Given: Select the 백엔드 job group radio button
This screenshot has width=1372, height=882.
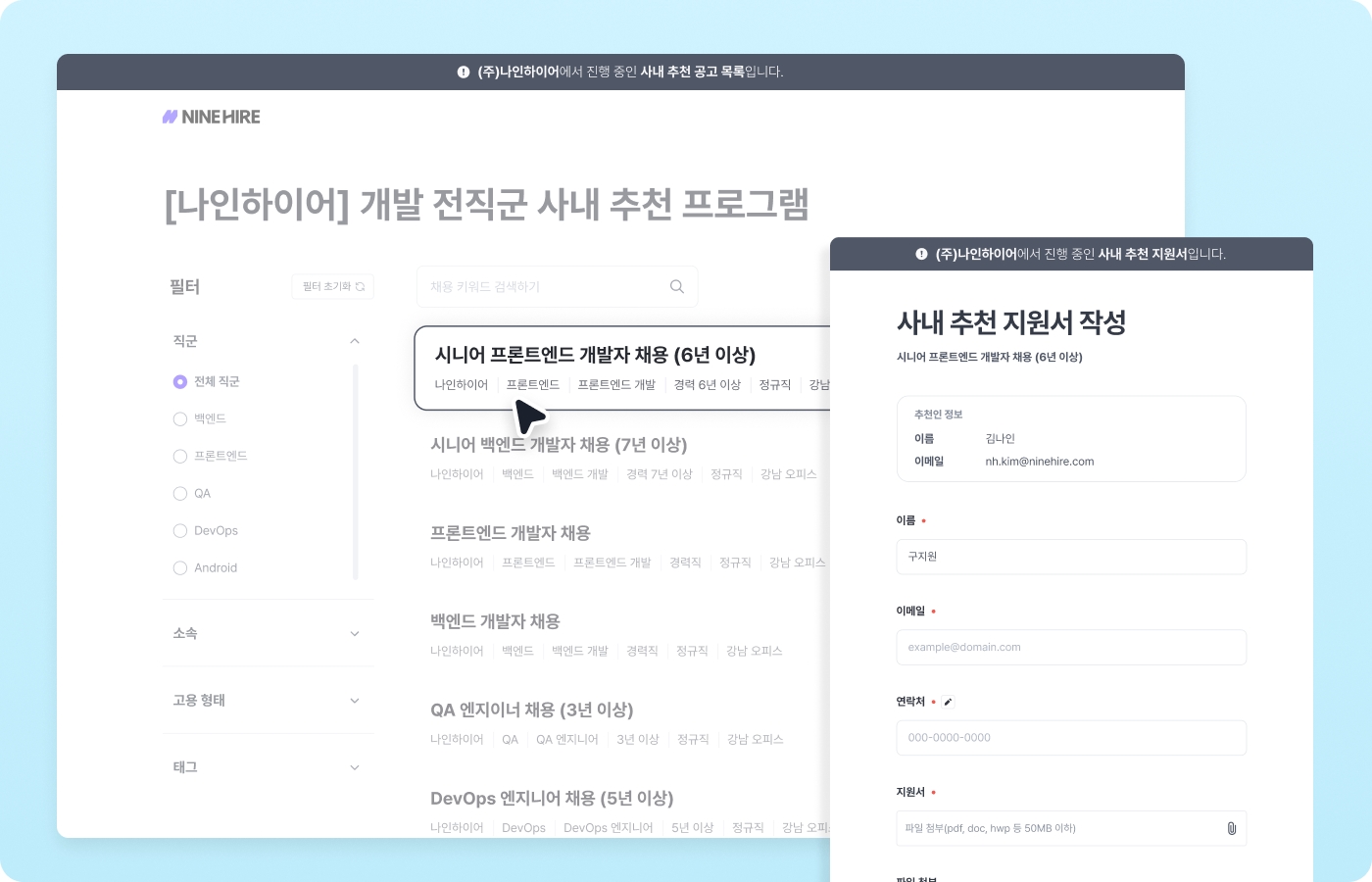Looking at the screenshot, I should [180, 418].
